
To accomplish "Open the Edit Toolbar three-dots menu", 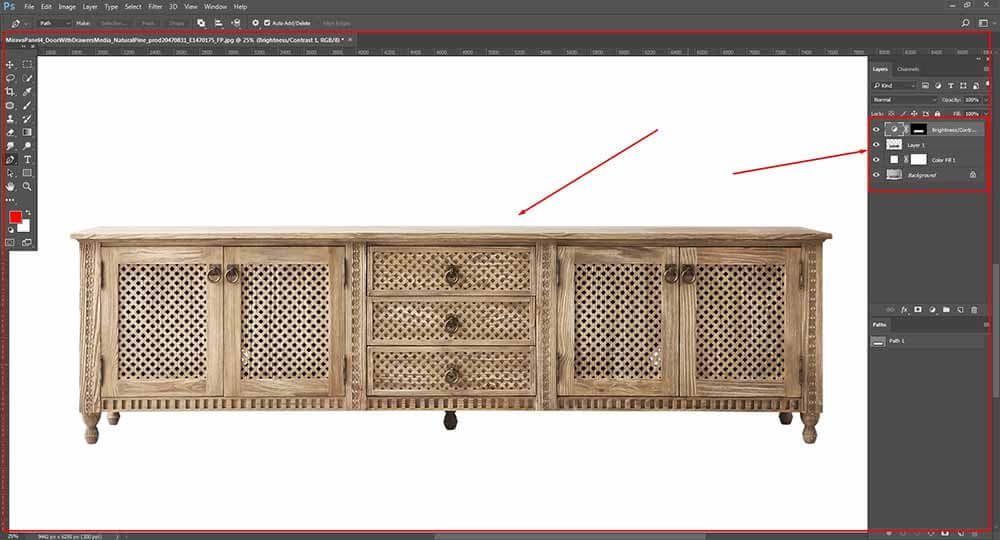I will (x=10, y=200).
